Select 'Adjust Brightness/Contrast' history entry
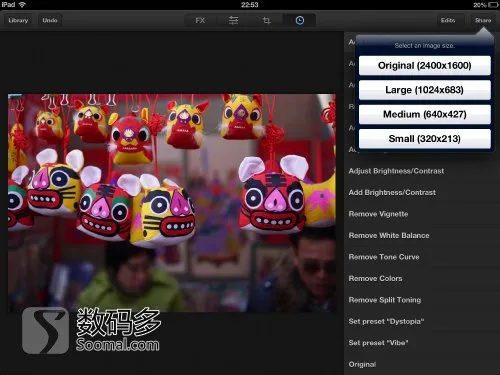 [422, 171]
